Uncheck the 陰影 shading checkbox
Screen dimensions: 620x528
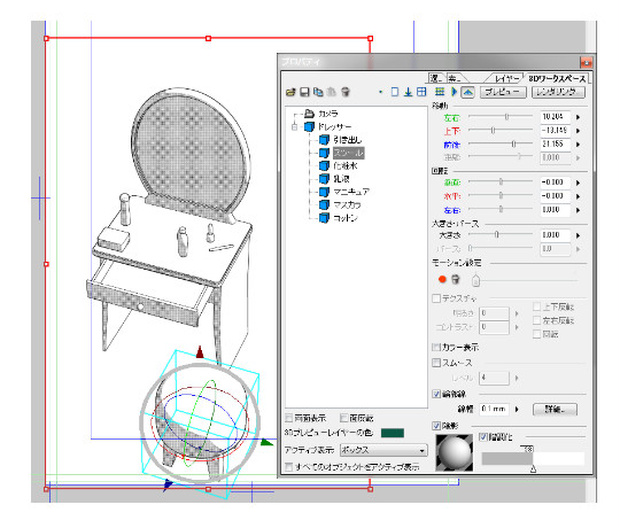(437, 426)
